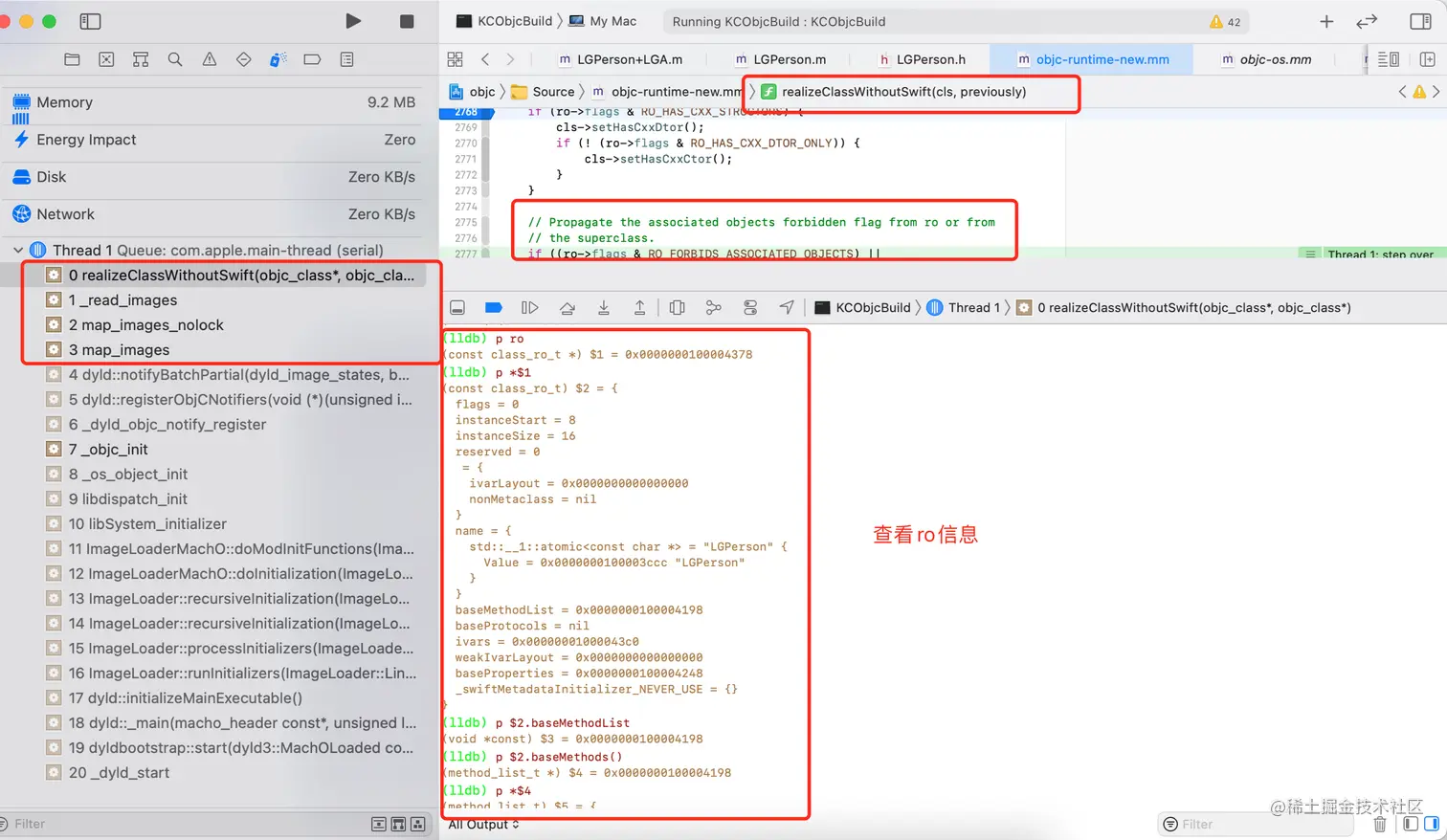Select the Debug navigator spray icon
The image size is (1447, 840).
point(278,59)
